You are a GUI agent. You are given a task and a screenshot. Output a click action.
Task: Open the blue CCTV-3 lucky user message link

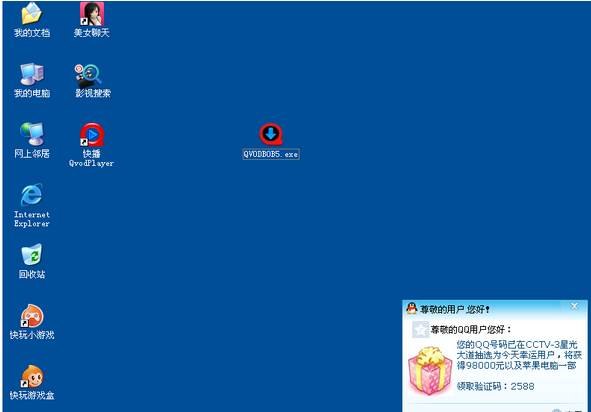point(519,355)
